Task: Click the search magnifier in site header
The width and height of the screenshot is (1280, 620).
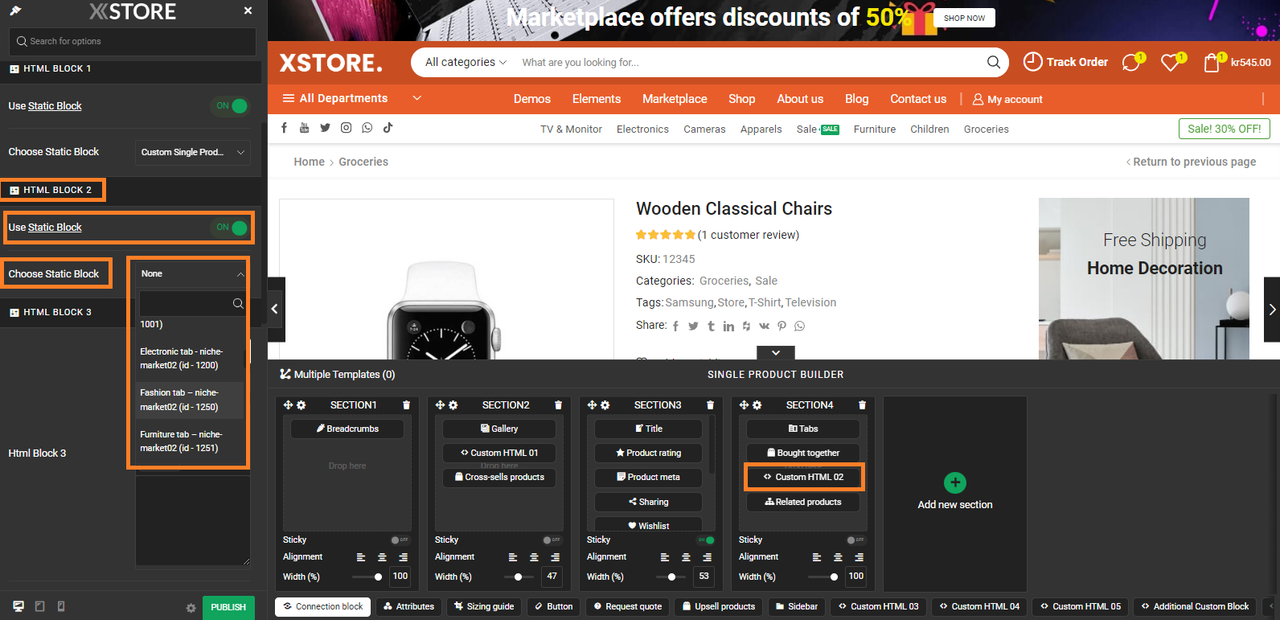Action: point(993,62)
